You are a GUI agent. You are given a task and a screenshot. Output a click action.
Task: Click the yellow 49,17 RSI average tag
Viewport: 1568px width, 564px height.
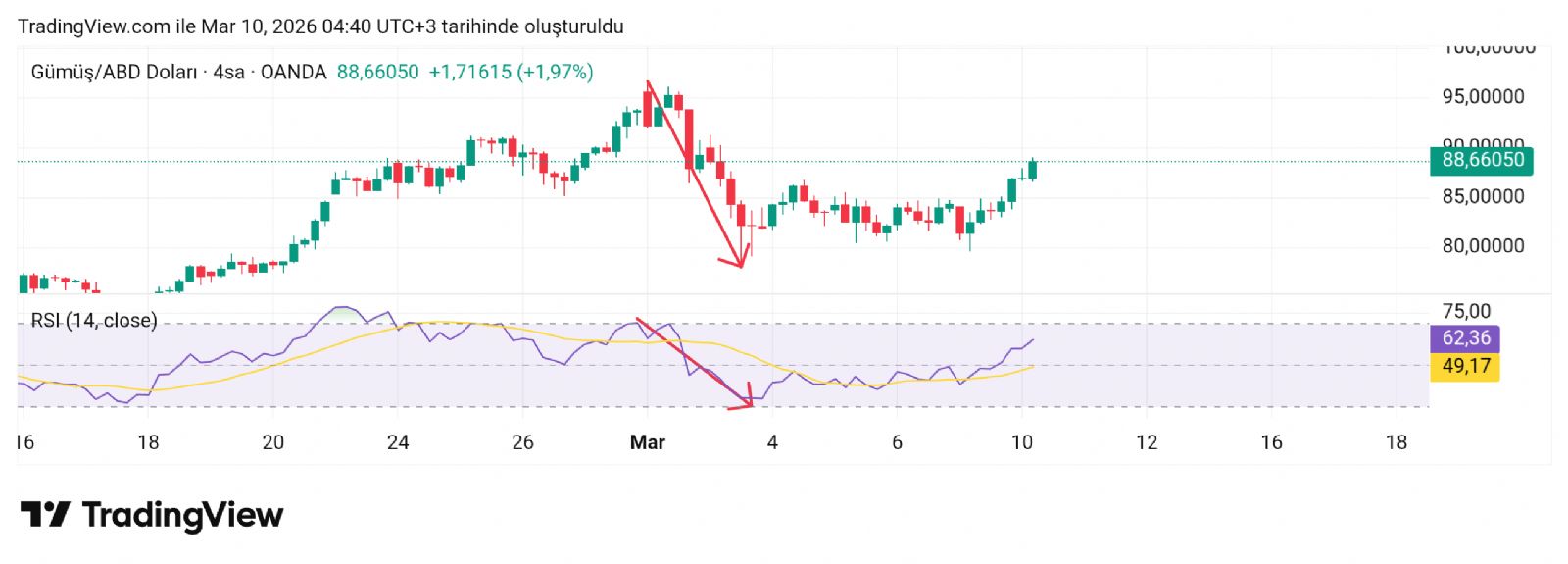(1465, 367)
